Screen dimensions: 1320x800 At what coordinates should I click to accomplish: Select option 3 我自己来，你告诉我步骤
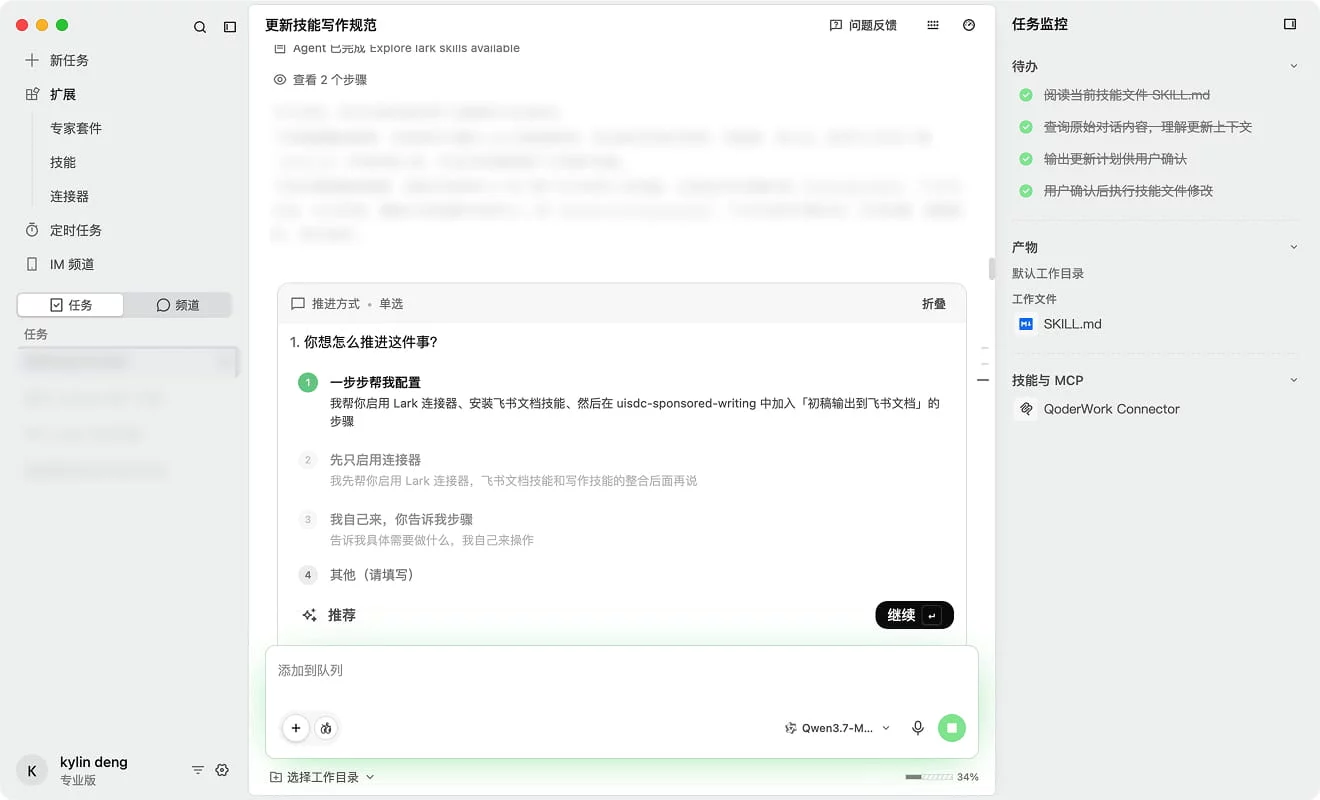point(622,529)
